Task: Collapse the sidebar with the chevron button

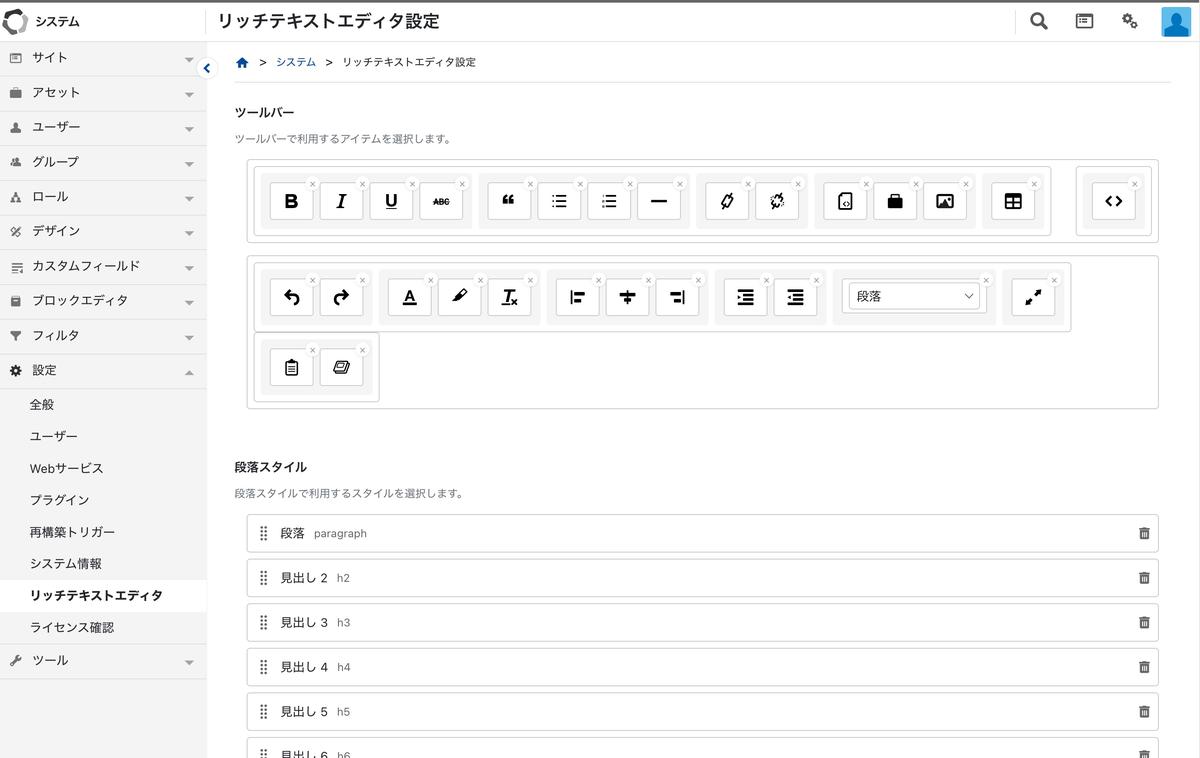Action: pos(206,68)
